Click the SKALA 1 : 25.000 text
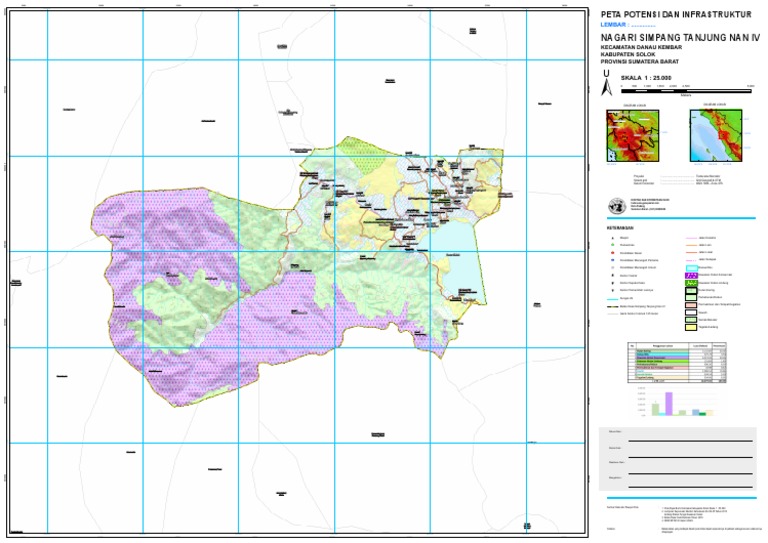Image resolution: width=768 pixels, height=543 pixels. (647, 77)
